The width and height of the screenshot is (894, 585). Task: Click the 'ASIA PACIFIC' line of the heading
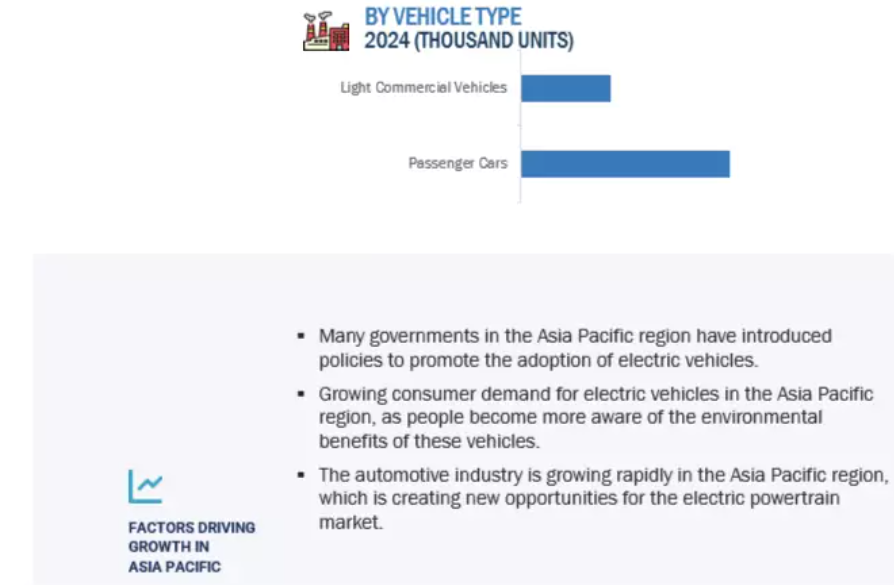(174, 567)
